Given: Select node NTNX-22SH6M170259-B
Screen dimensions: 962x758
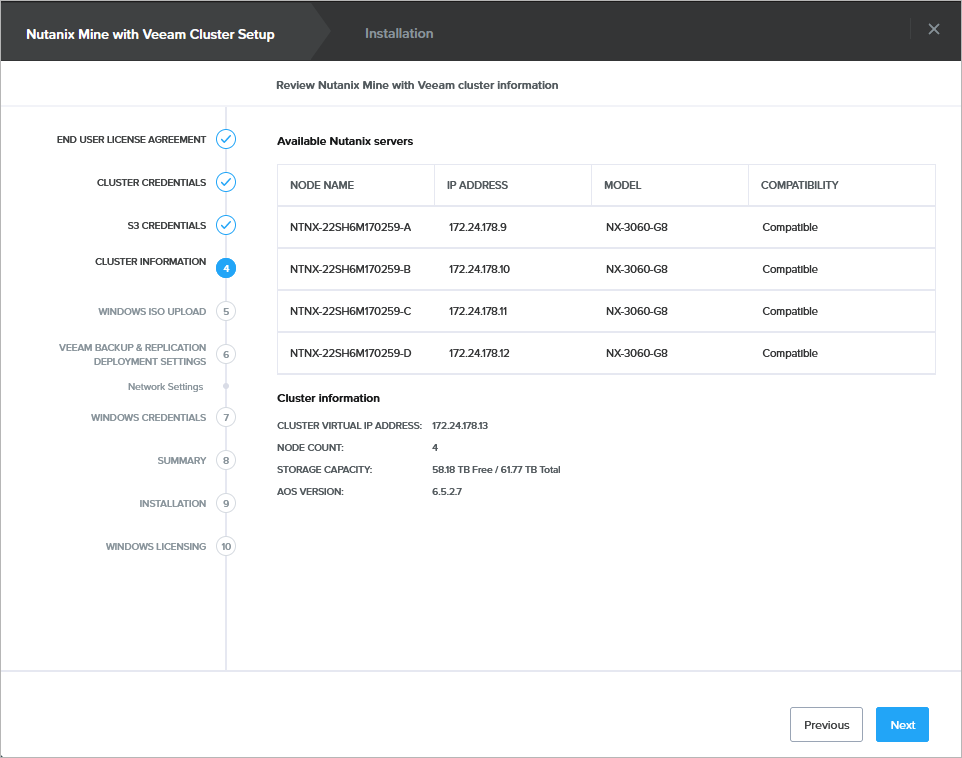Looking at the screenshot, I should click(x=350, y=269).
